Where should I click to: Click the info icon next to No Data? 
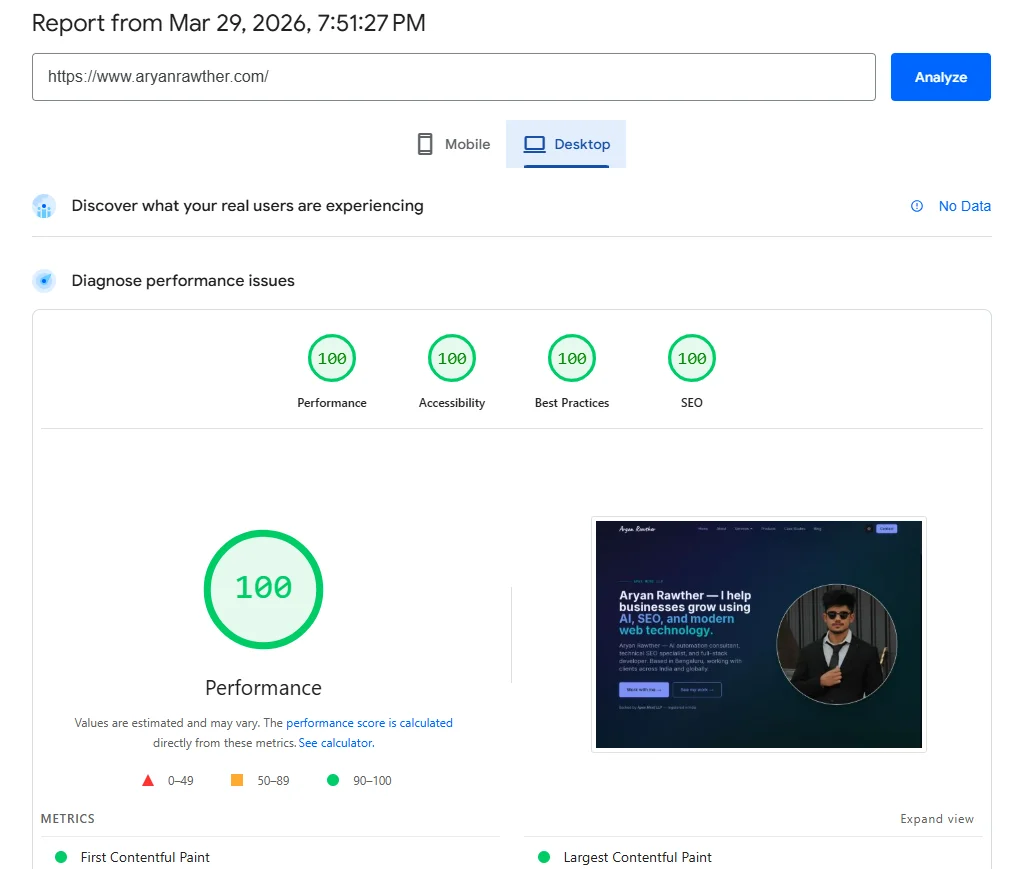coord(917,206)
